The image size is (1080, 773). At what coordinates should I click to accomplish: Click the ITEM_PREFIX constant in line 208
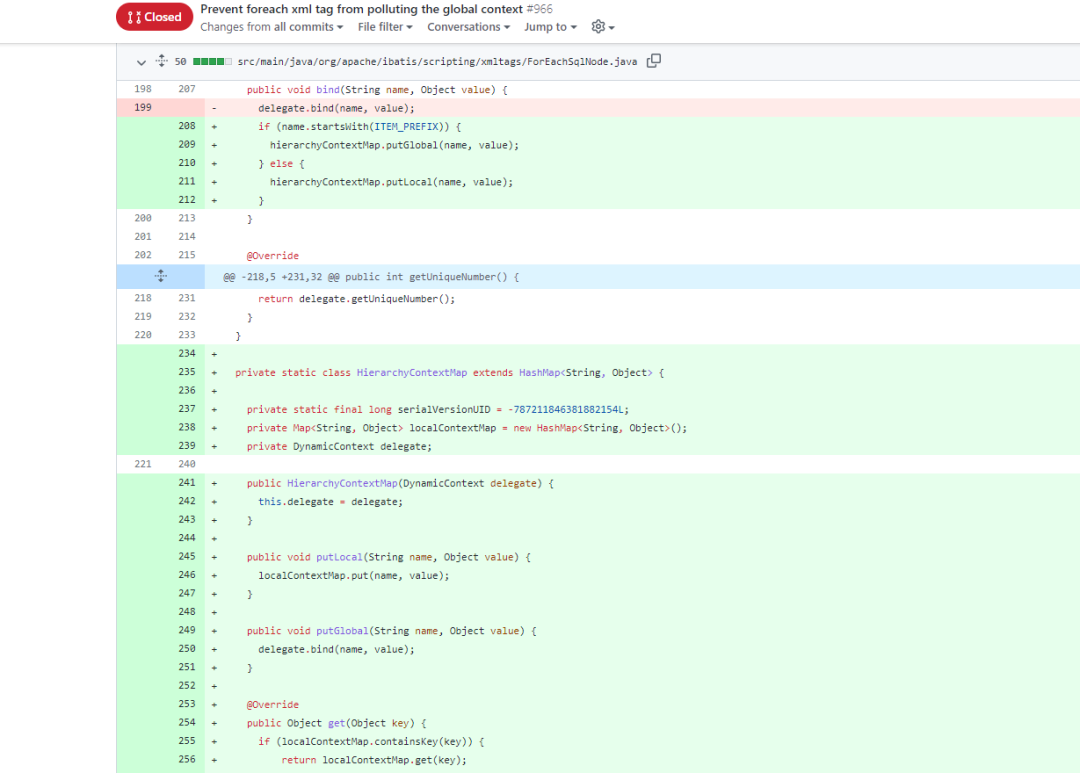coord(406,127)
